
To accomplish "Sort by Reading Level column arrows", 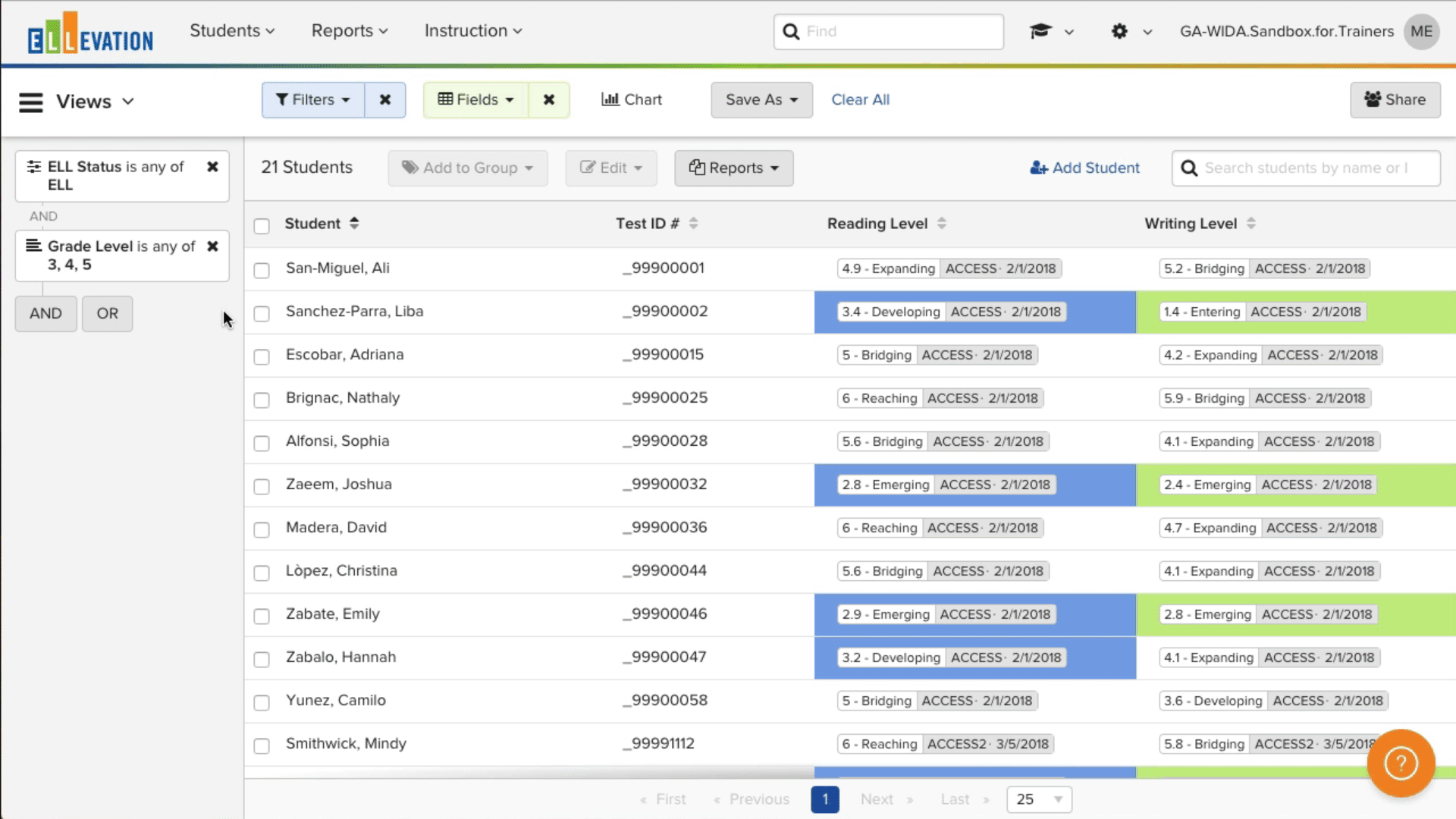I will pyautogui.click(x=941, y=223).
